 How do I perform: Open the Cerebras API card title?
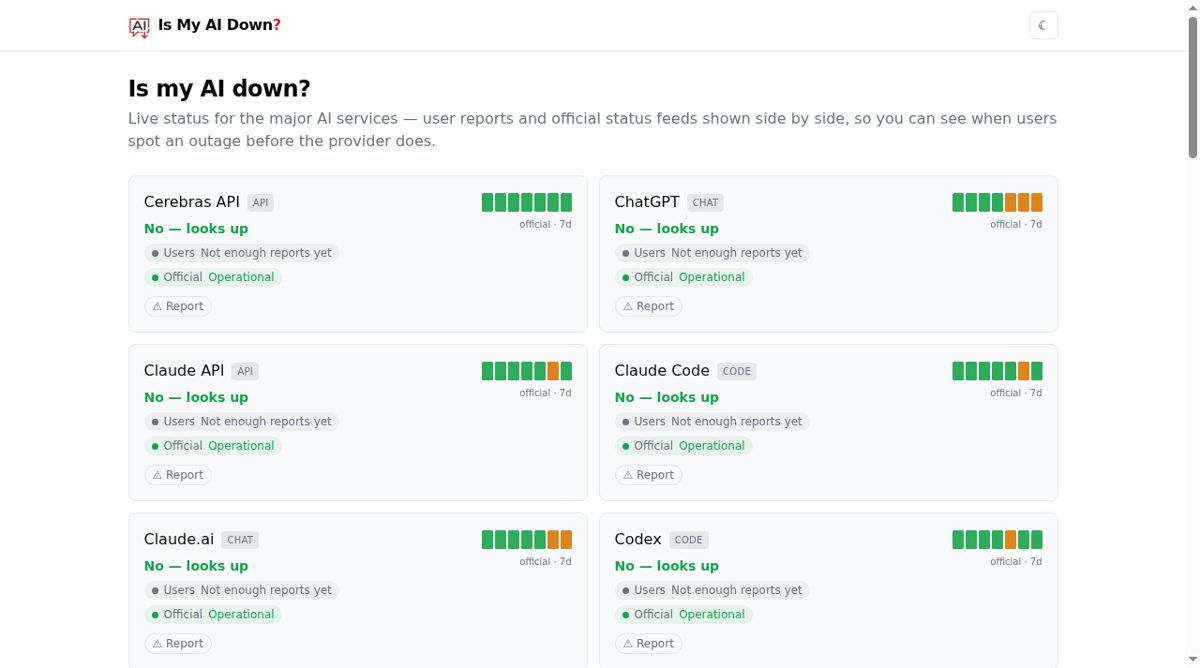(192, 202)
